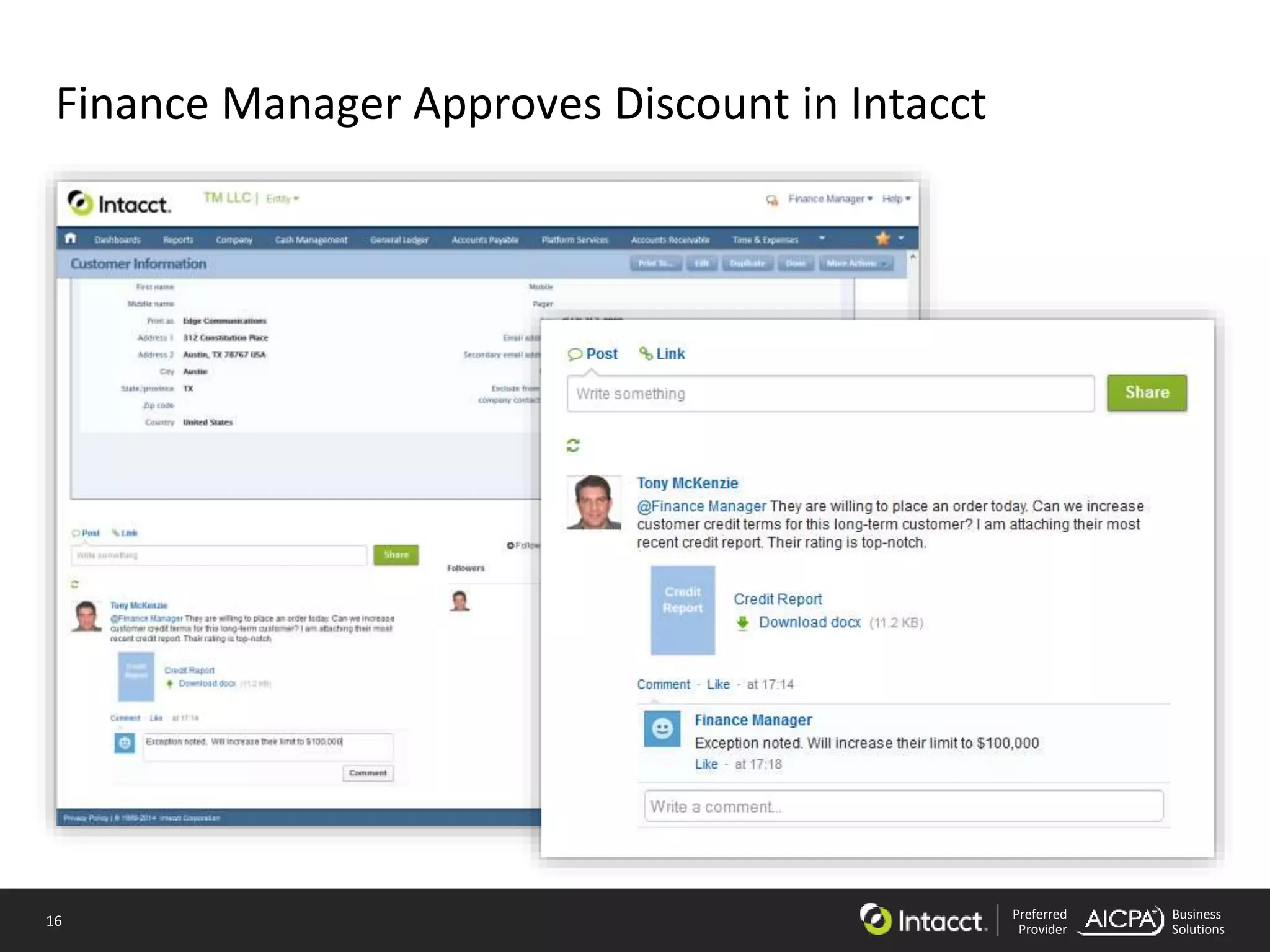Screen dimensions: 1270x952
Task: Switch to the Link tab in popup
Action: click(x=662, y=354)
